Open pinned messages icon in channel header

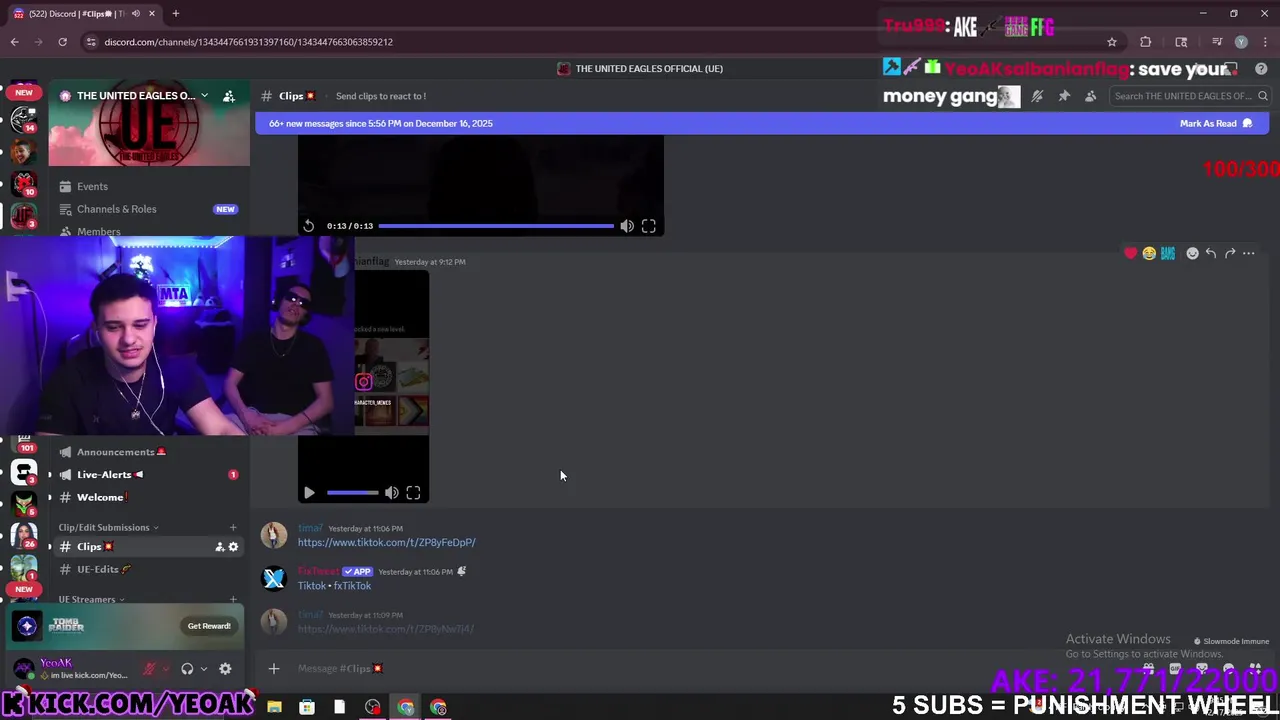[1064, 96]
